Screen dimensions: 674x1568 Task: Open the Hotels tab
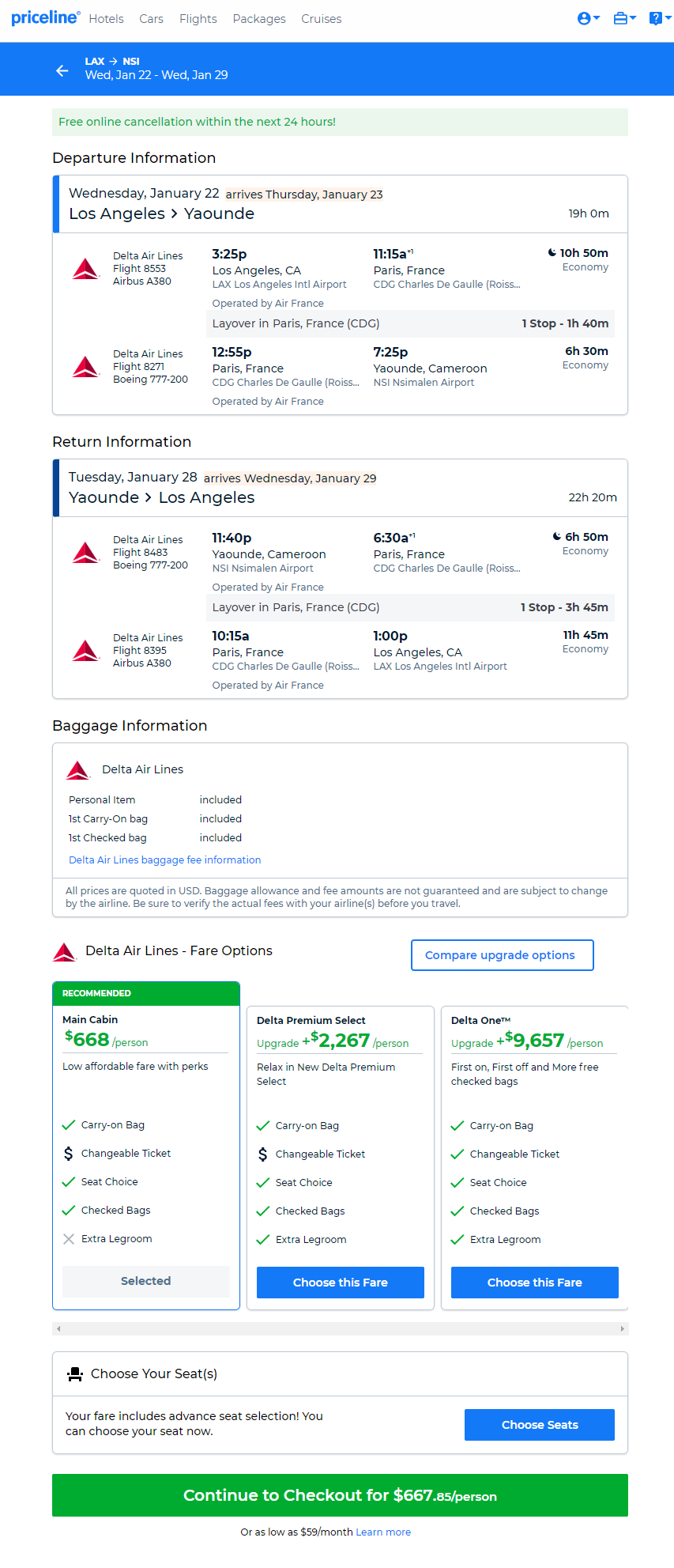click(106, 18)
